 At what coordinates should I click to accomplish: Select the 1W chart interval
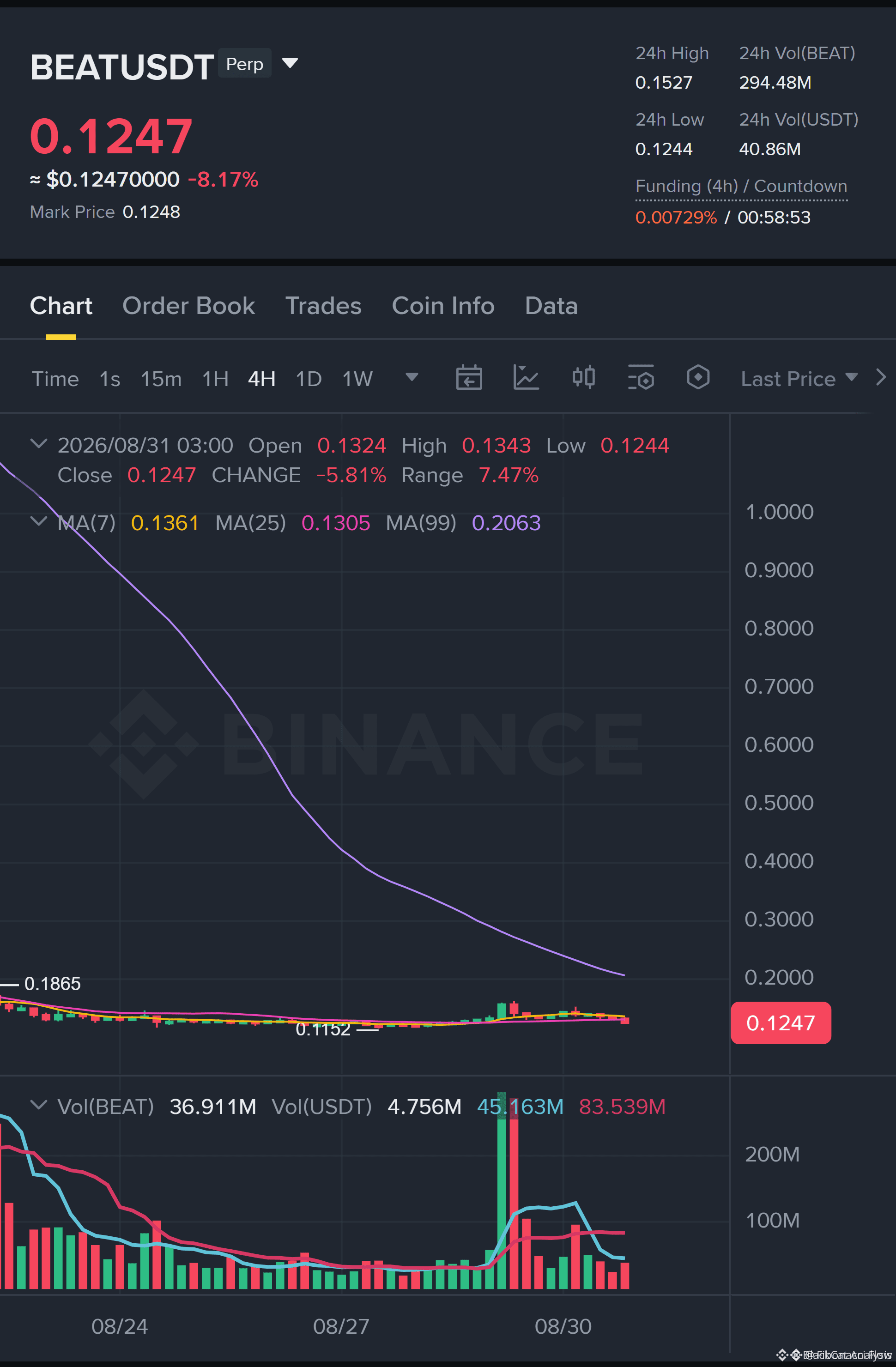(x=357, y=379)
